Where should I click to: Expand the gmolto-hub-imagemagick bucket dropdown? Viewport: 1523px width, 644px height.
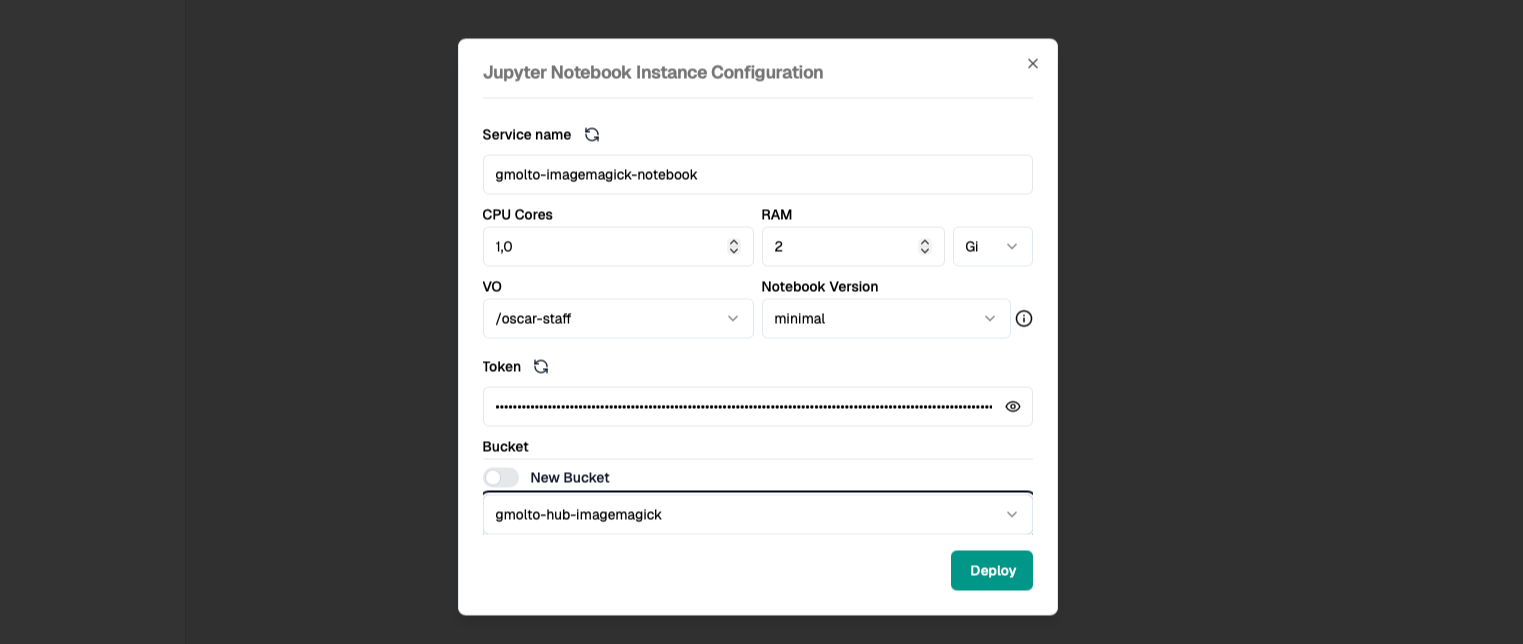(757, 515)
